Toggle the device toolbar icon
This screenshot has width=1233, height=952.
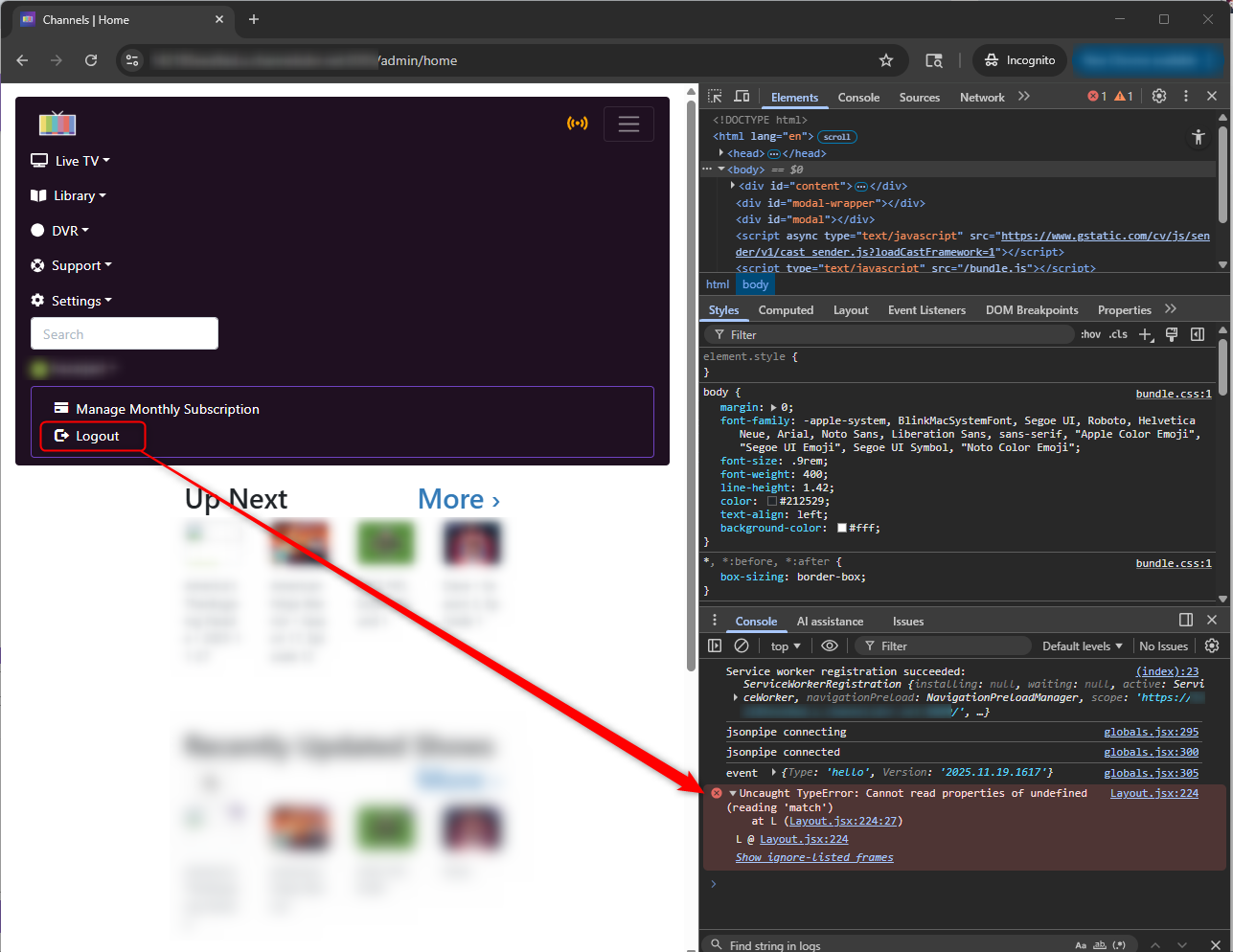click(x=742, y=97)
